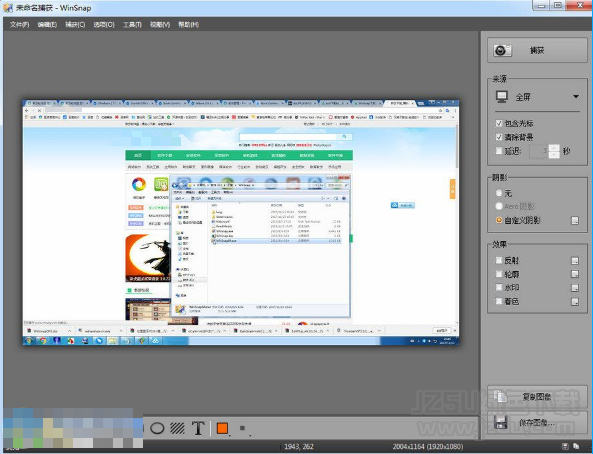This screenshot has height=454, width=593.
Task: Open the 反射 reflection settings button
Action: point(575,260)
